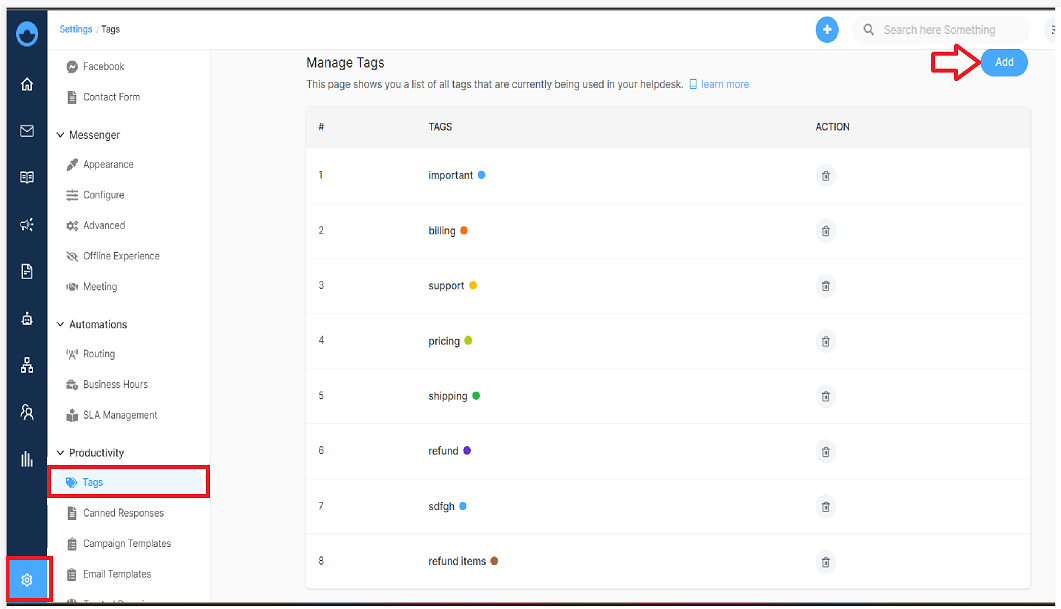
Task: Collapse the Productivity section
Action: [60, 453]
